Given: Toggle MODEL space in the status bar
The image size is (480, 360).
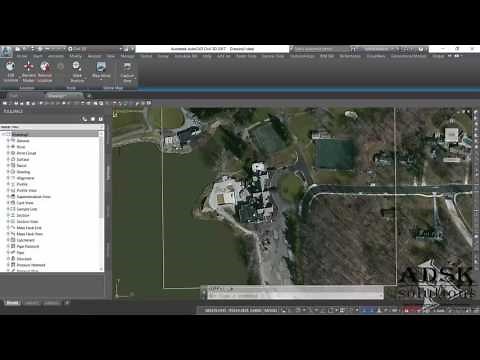Looking at the screenshot, I should click(270, 310).
